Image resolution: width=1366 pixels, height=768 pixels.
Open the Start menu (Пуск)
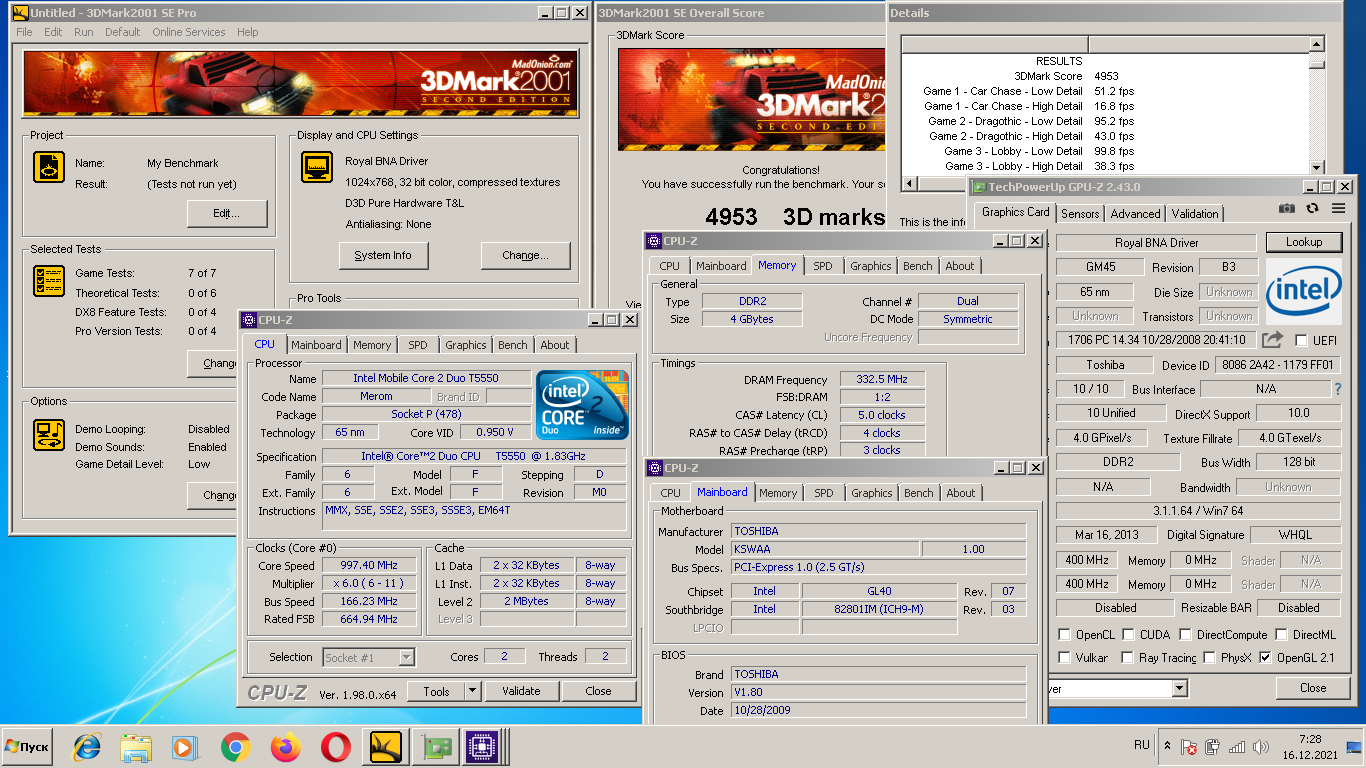click(x=28, y=747)
